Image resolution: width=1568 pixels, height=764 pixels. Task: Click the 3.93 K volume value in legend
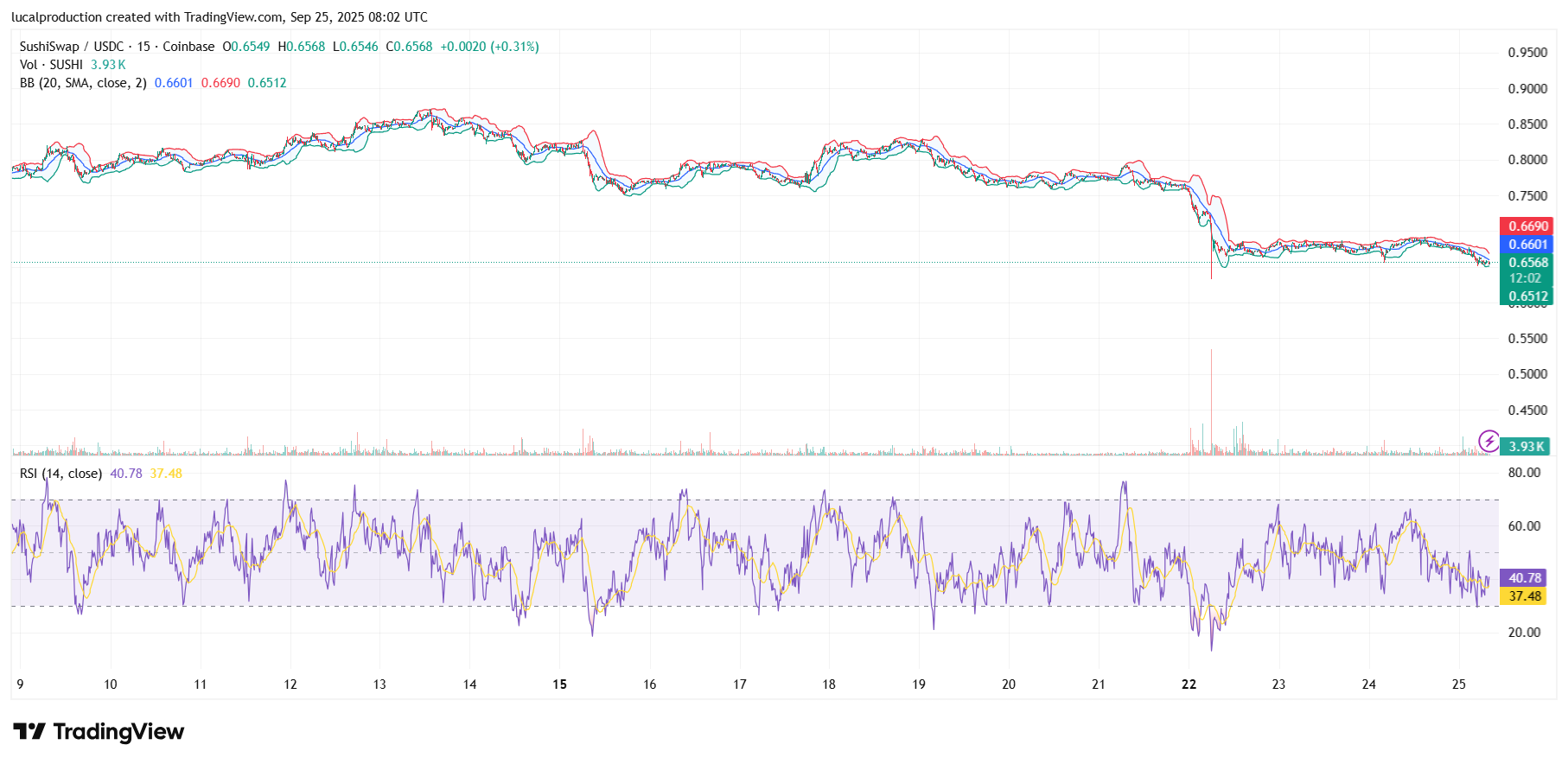[108, 65]
